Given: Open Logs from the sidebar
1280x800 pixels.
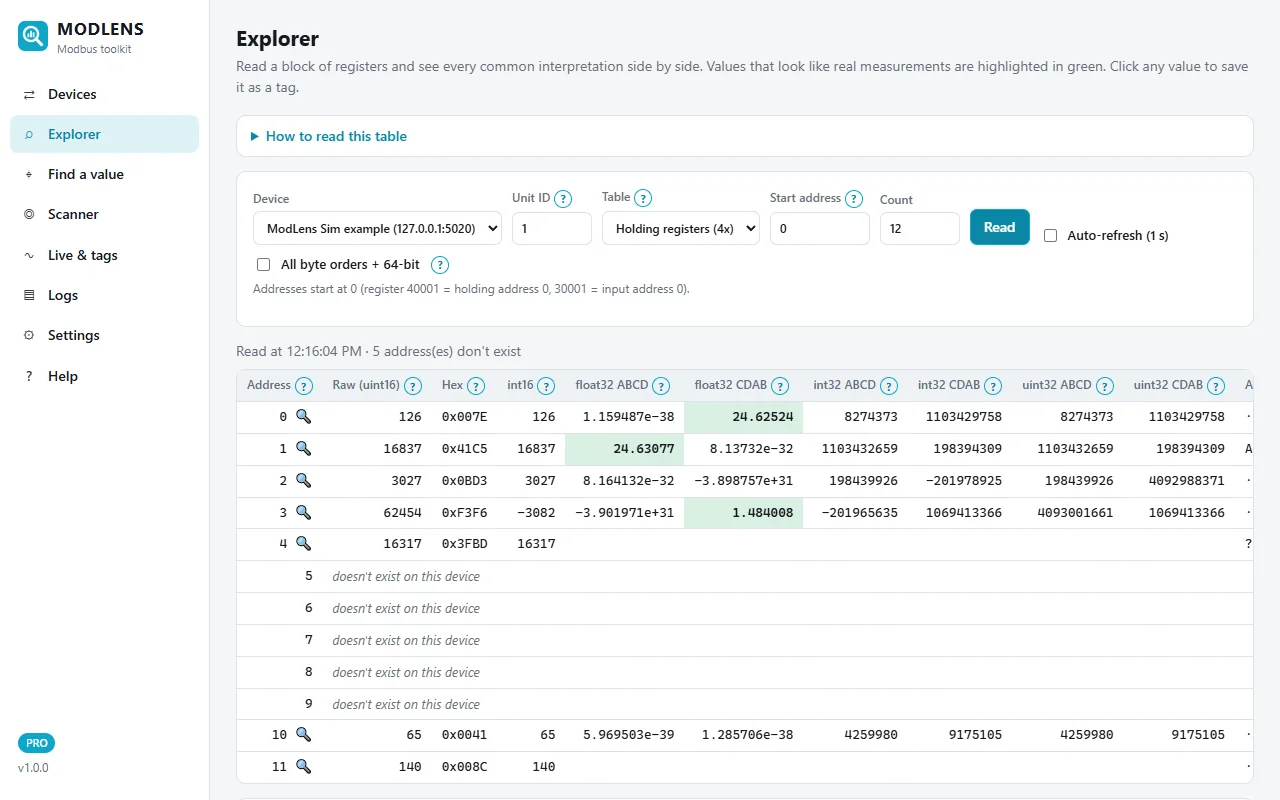Looking at the screenshot, I should point(104,295).
